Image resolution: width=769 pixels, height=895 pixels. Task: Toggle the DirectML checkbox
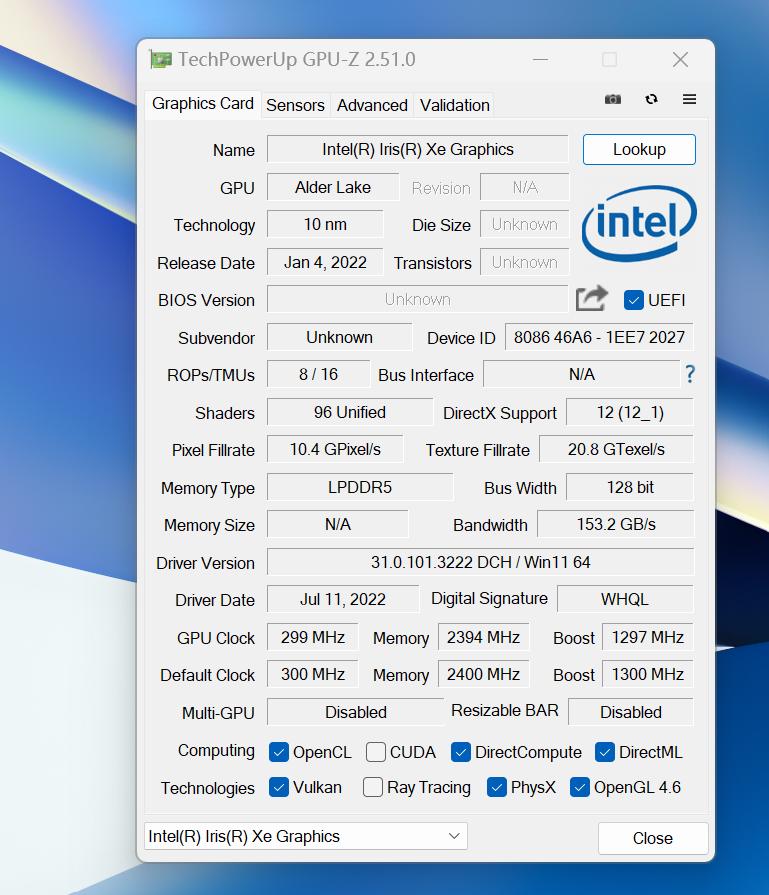(x=605, y=752)
